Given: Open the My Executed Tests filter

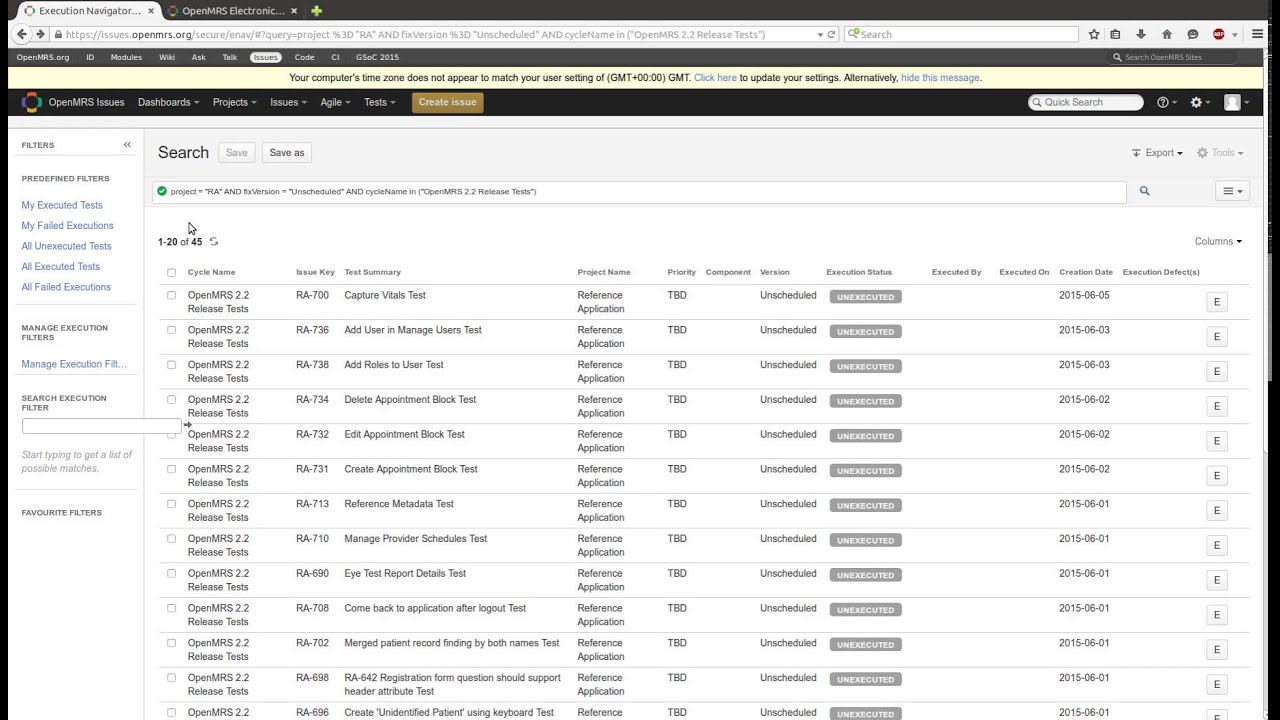Looking at the screenshot, I should tap(62, 205).
